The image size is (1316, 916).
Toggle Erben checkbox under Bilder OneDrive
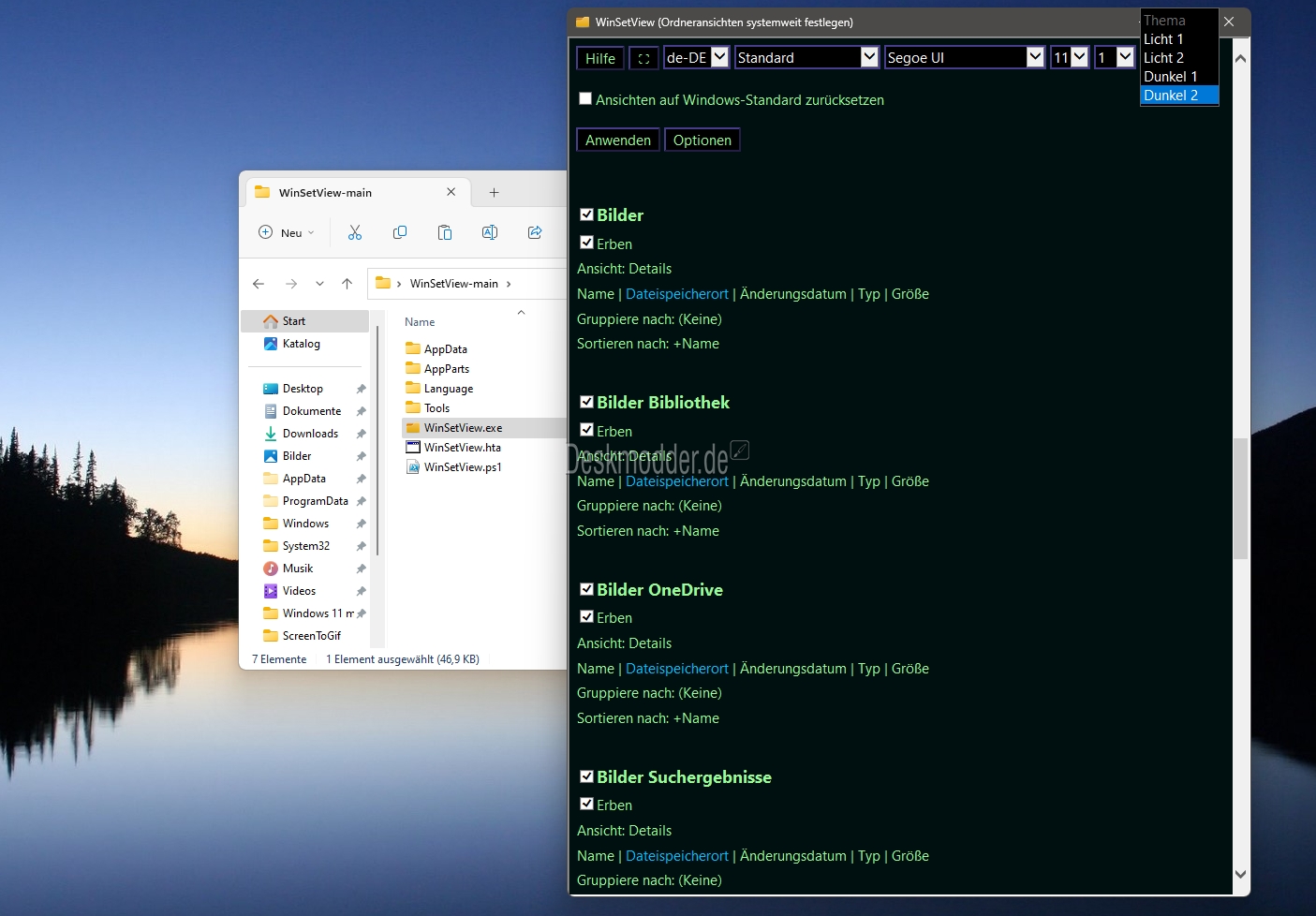coord(586,617)
